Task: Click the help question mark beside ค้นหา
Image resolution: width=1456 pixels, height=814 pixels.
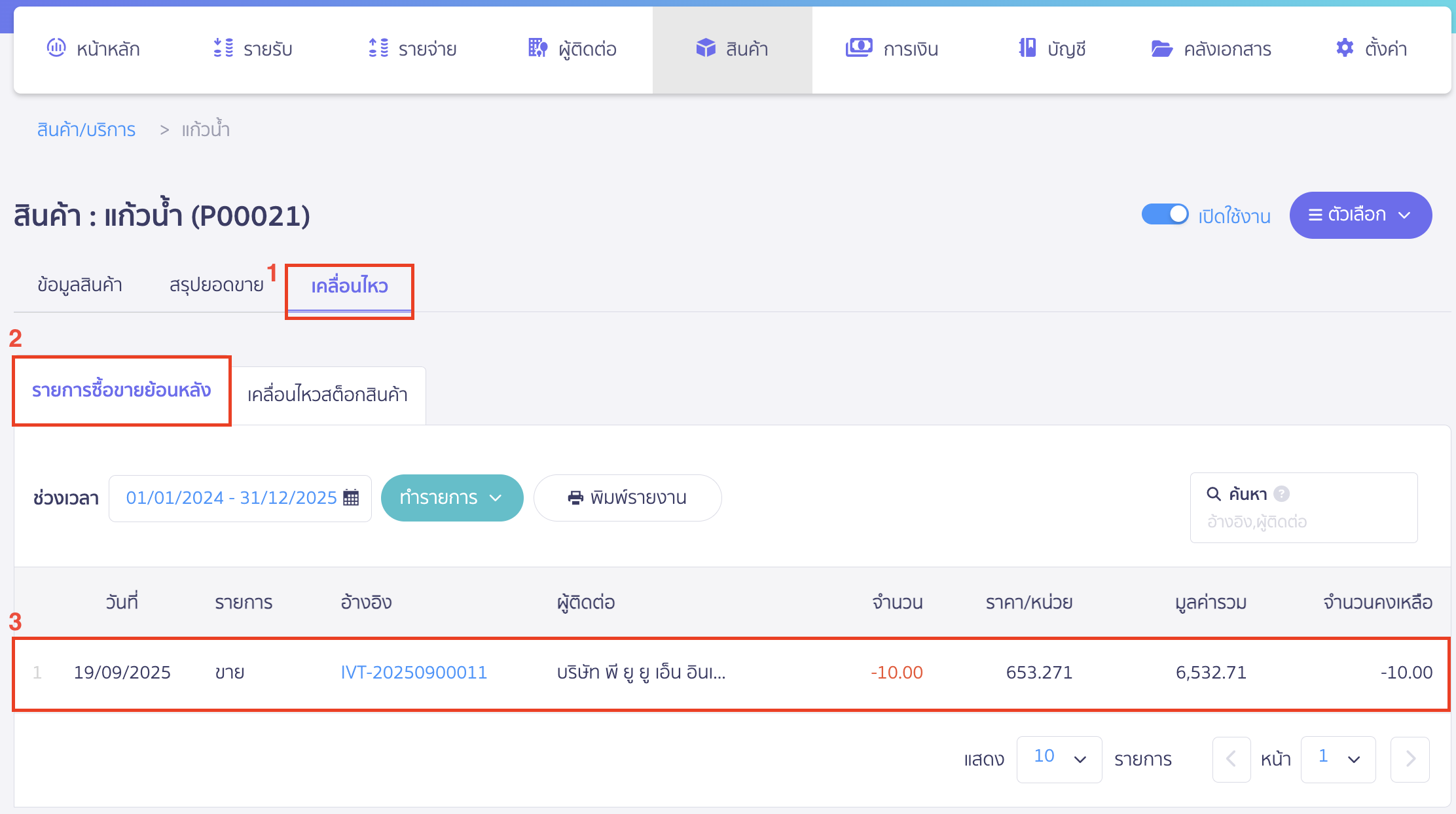Action: (1282, 494)
